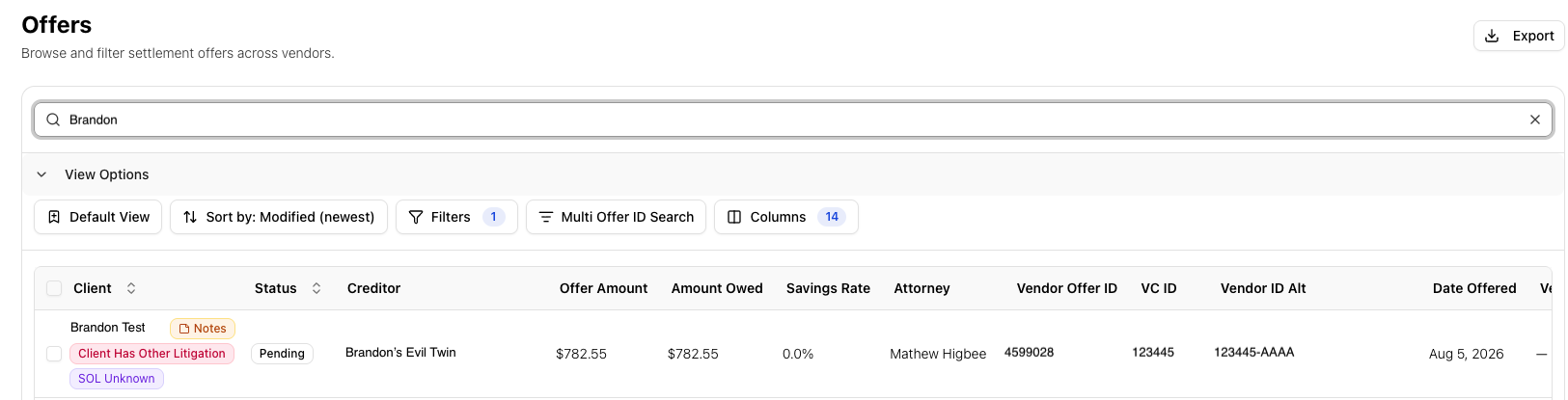Click creditor Brandon's Evil Twin
Image resolution: width=1568 pixels, height=400 pixels.
400,353
